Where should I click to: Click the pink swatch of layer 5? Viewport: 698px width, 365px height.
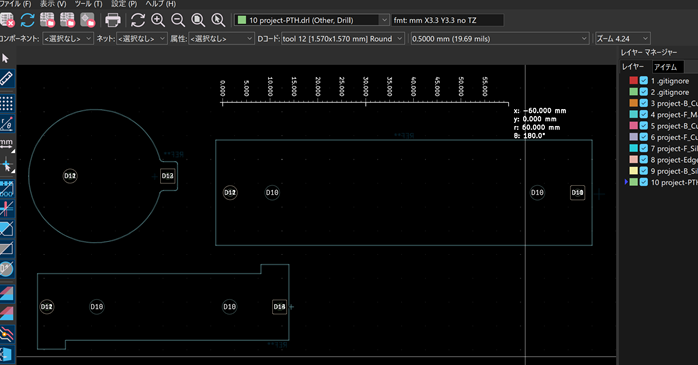(x=633, y=126)
